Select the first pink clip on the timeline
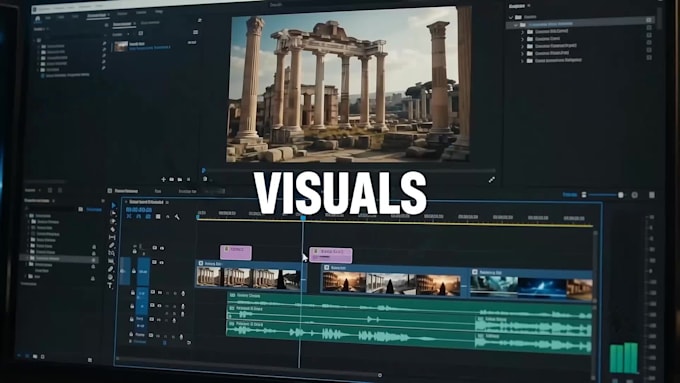 pyautogui.click(x=236, y=252)
